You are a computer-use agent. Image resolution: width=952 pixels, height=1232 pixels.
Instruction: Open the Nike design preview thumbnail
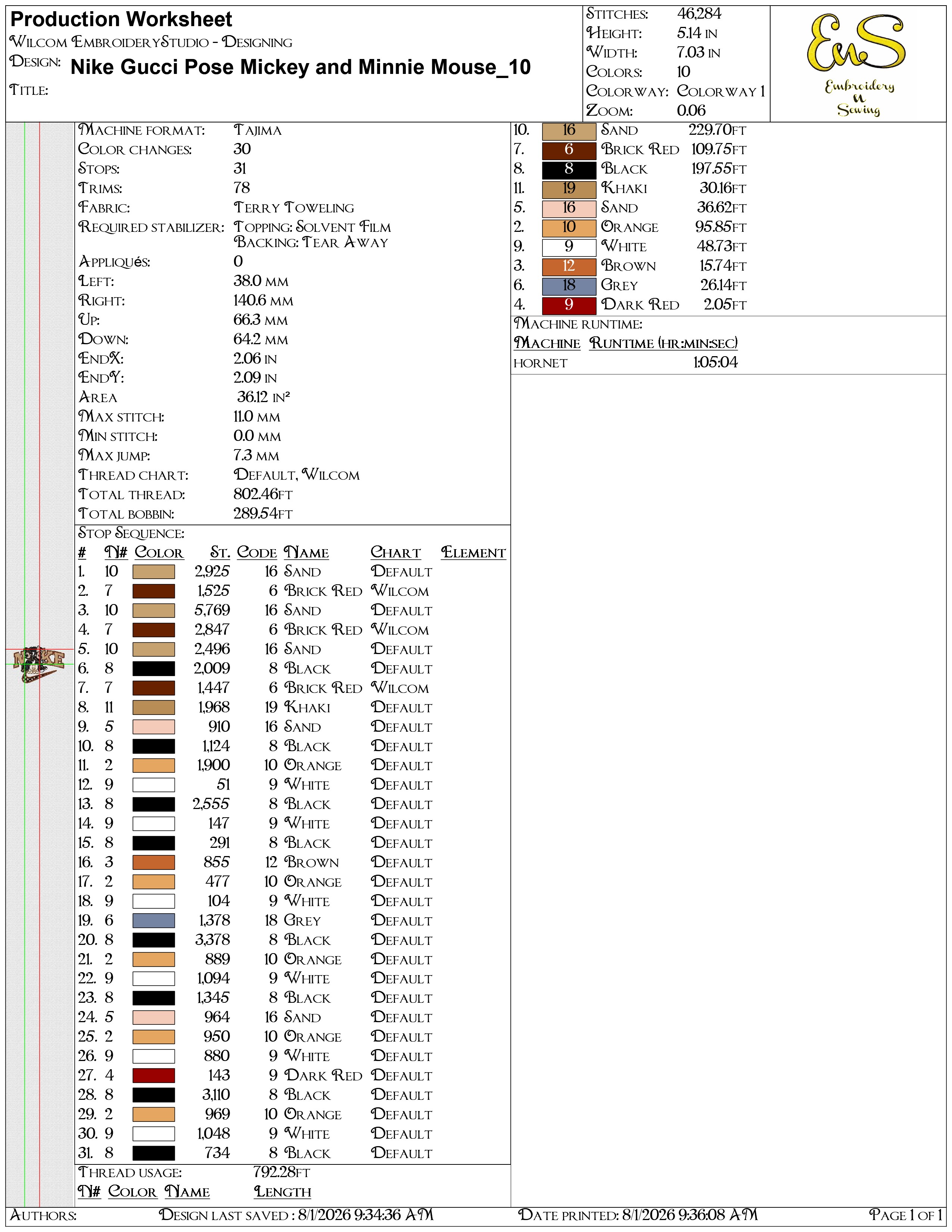(x=39, y=664)
